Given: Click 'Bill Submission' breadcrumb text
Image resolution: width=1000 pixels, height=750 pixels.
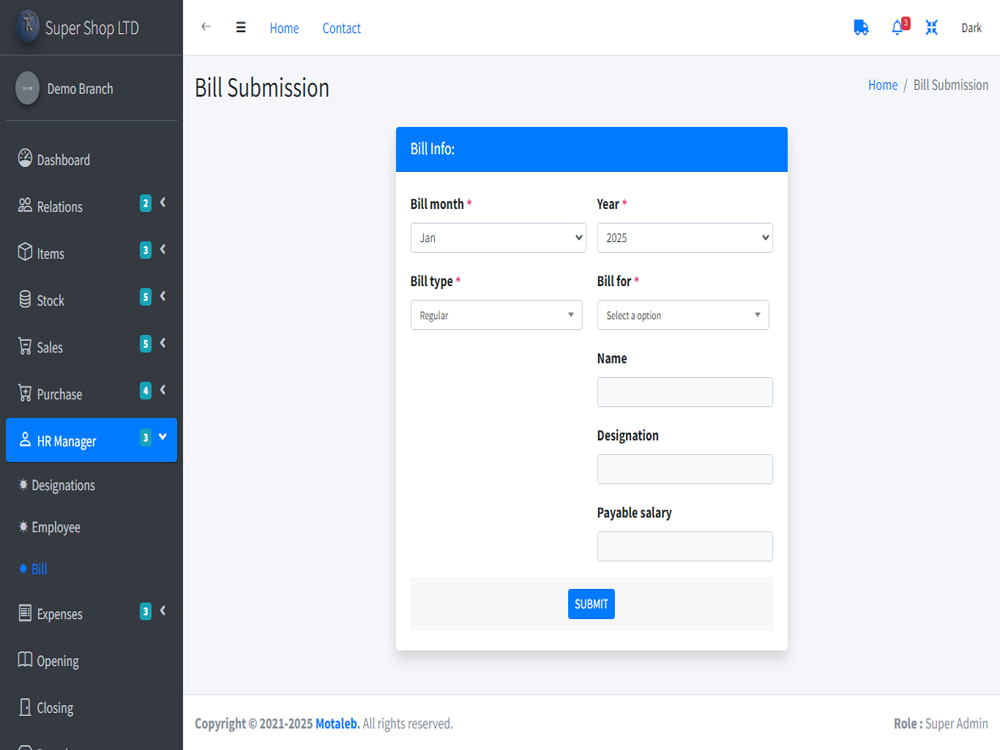Looking at the screenshot, I should tap(950, 85).
